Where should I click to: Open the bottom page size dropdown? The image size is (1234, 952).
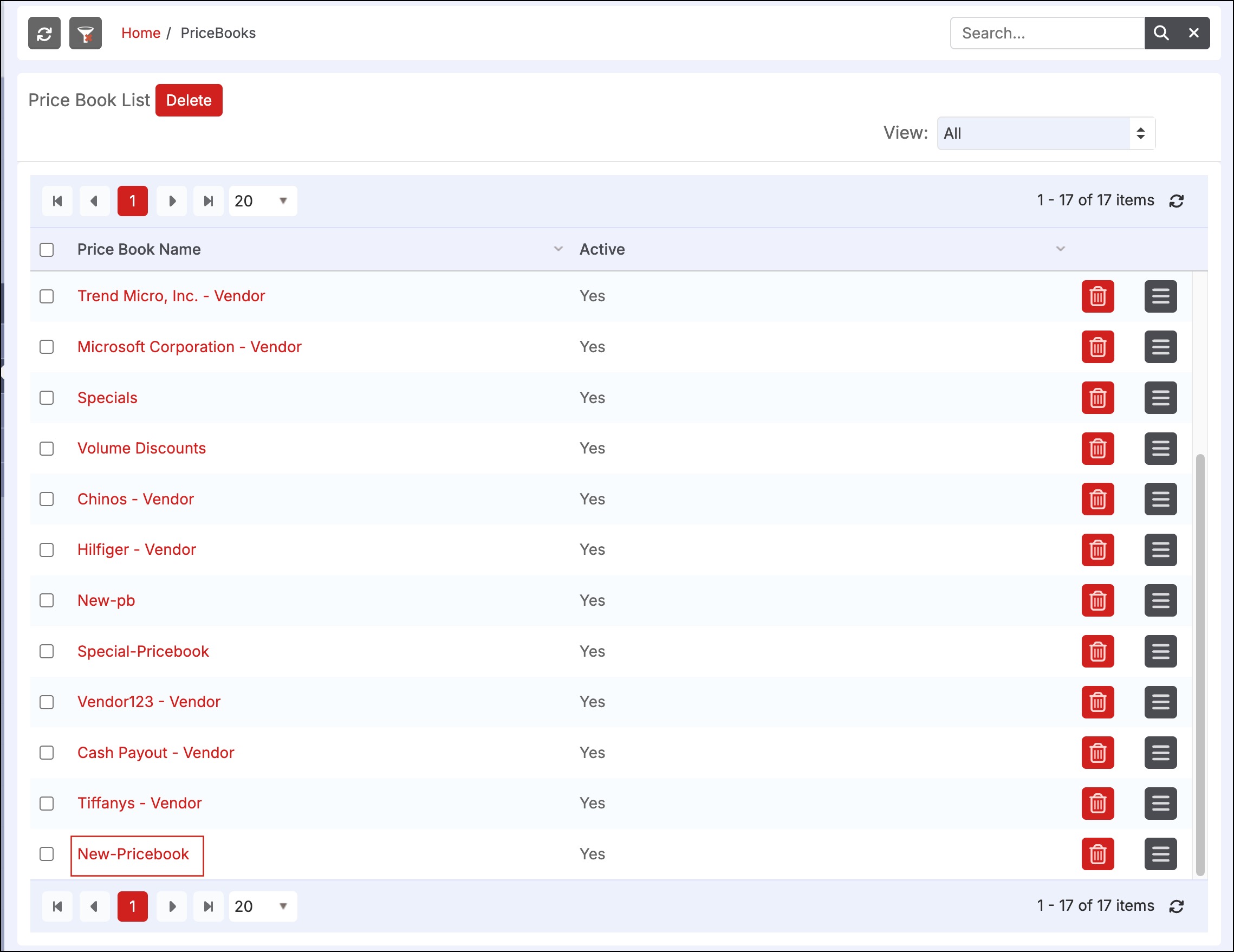[x=263, y=907]
